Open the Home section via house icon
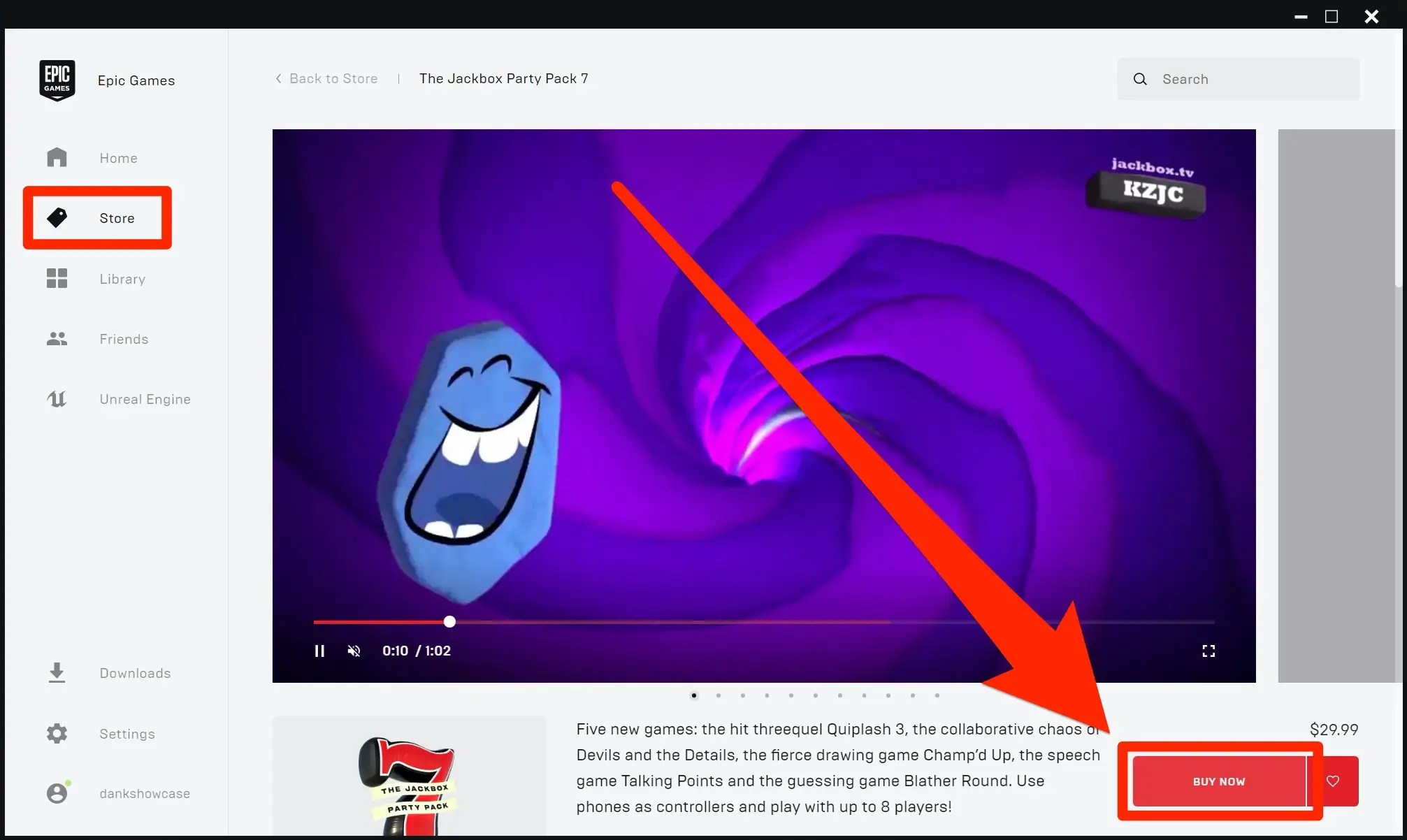This screenshot has width=1407, height=840. [57, 157]
